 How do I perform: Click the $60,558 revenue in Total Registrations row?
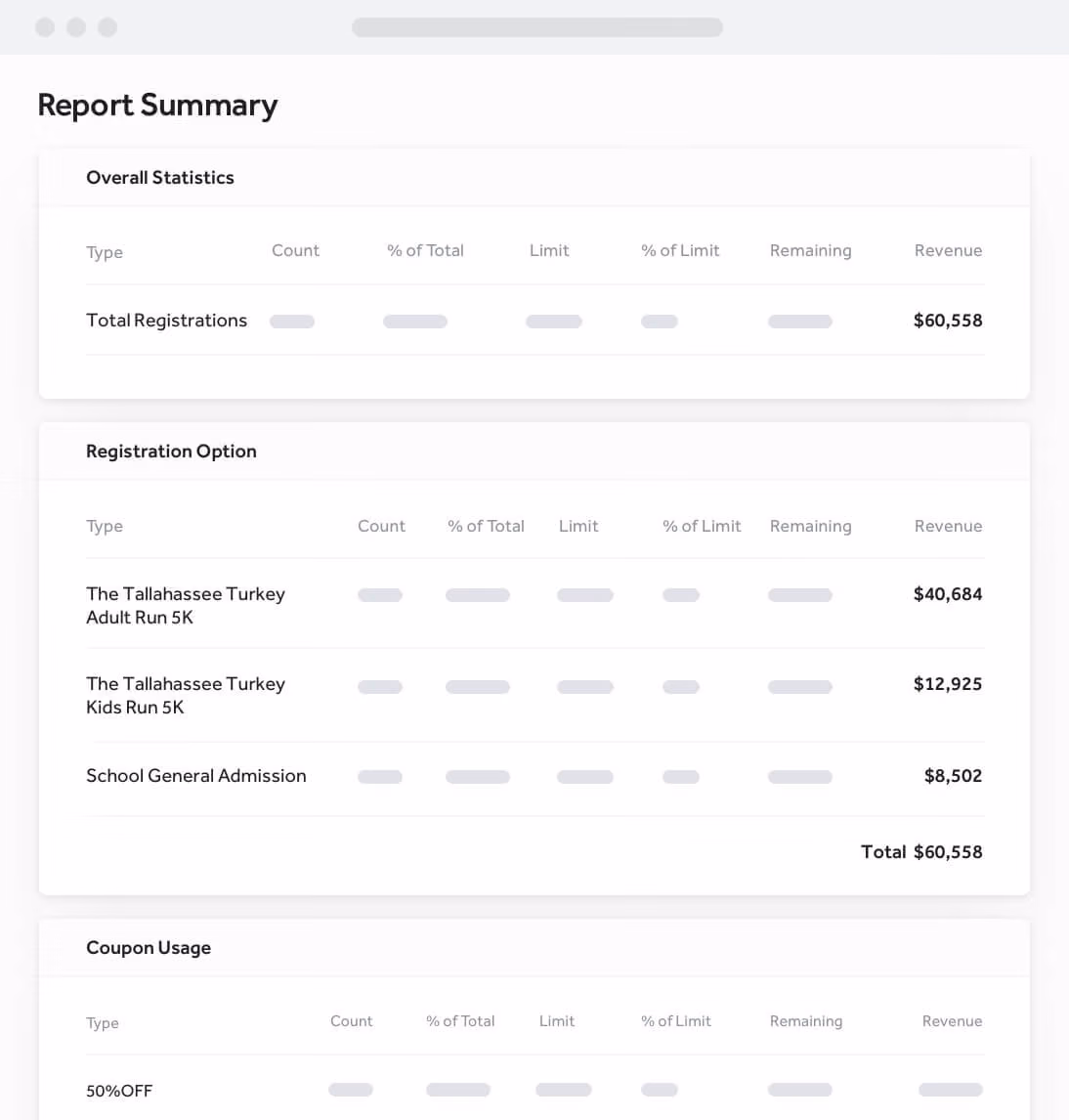coord(948,321)
